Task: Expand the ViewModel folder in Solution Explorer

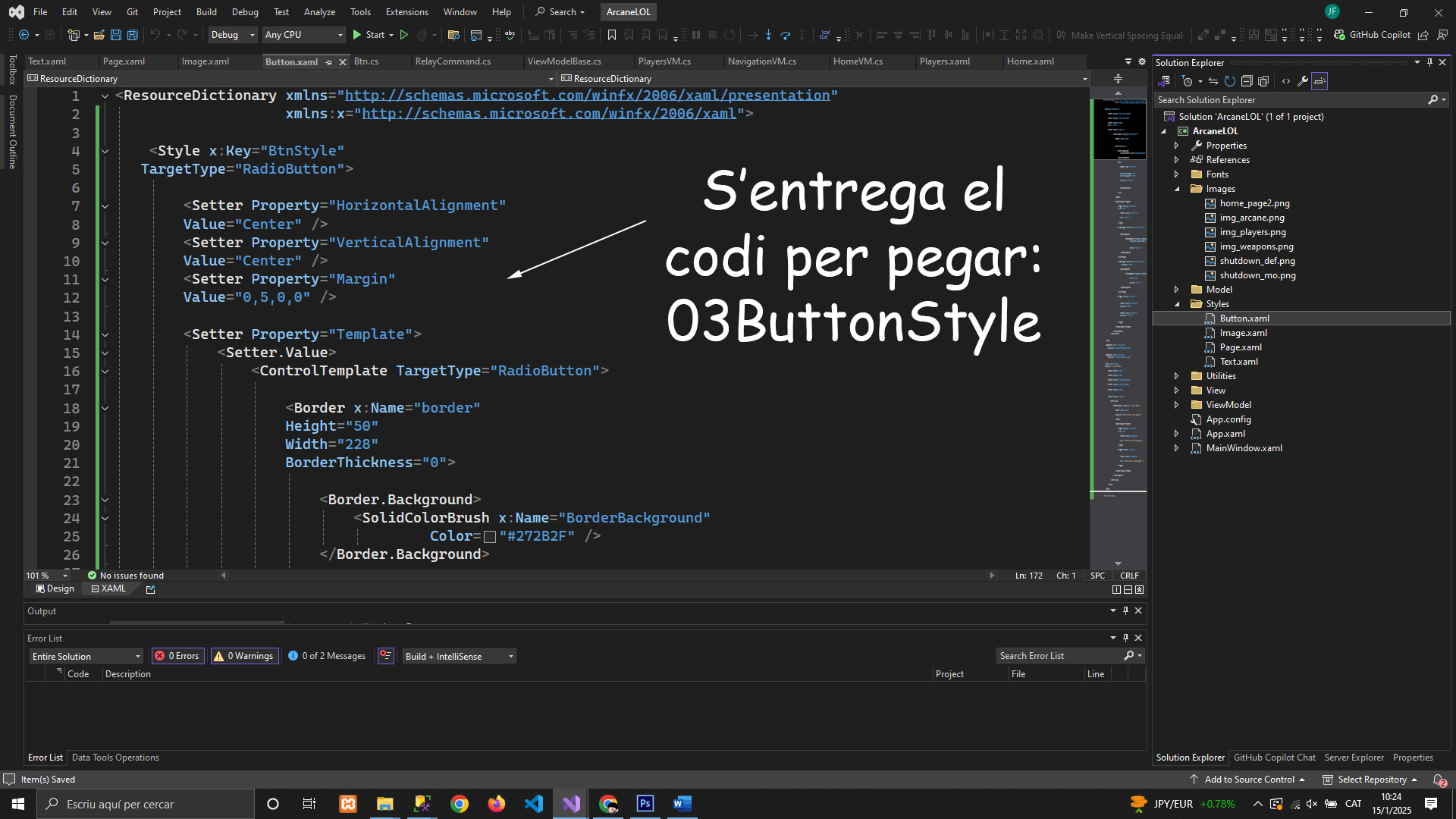Action: (x=1177, y=405)
